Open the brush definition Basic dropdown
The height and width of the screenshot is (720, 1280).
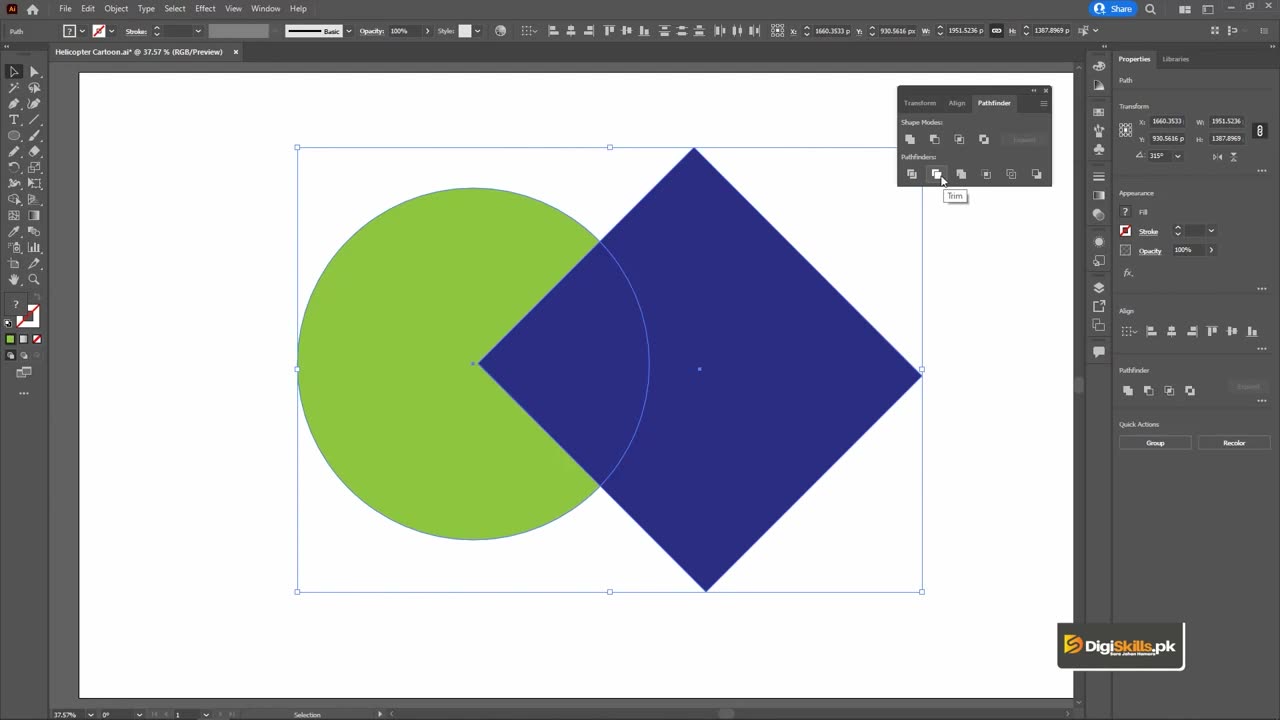click(348, 31)
